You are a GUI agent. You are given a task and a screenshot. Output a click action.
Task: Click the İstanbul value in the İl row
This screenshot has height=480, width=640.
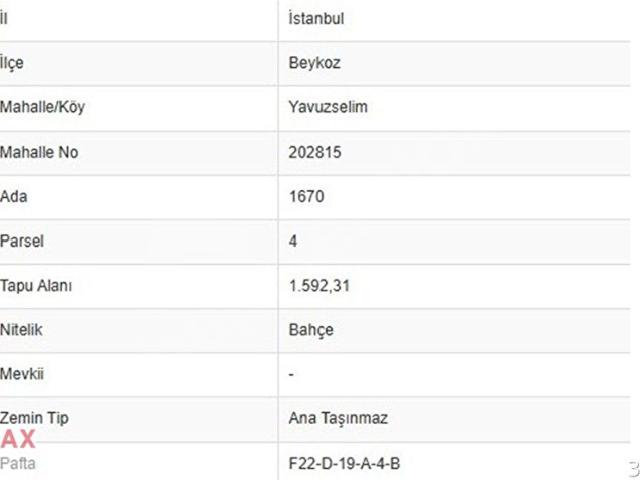click(x=316, y=18)
